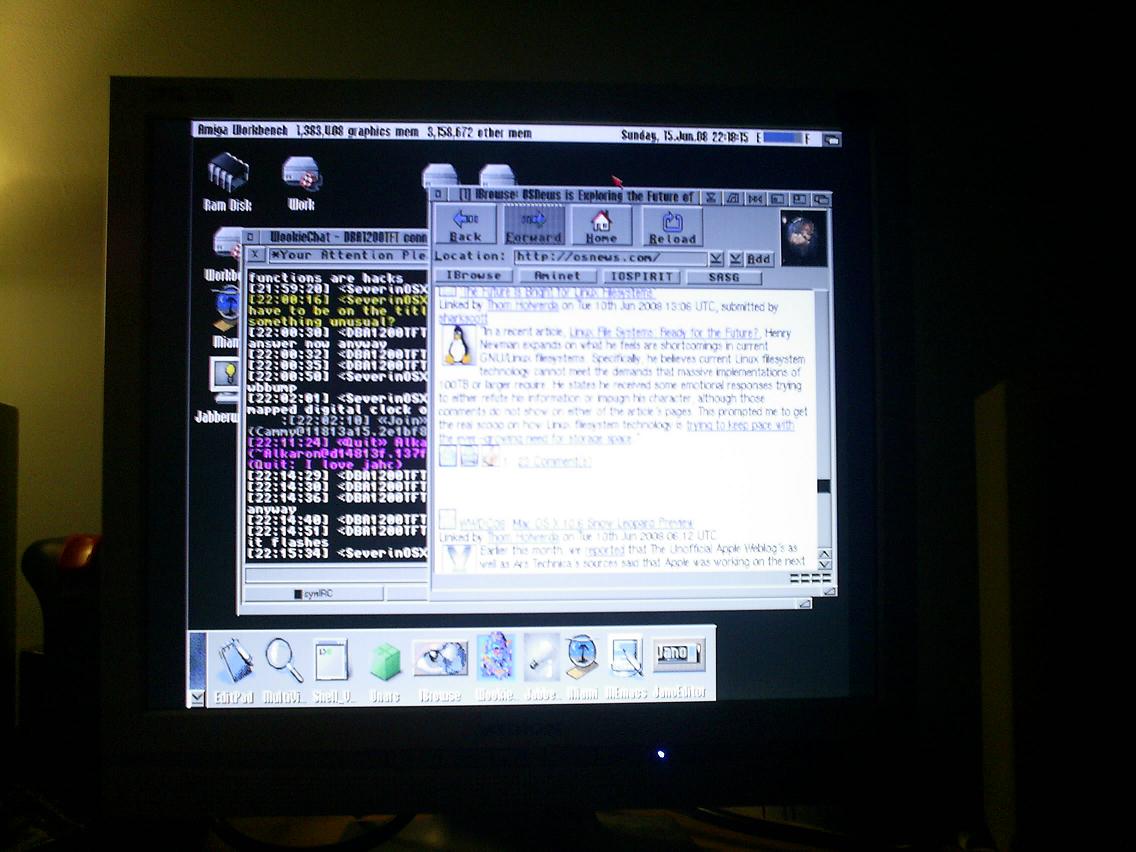The image size is (1136, 852).
Task: Click the WookieChat topic 'Your Attention' field
Action: point(348,255)
